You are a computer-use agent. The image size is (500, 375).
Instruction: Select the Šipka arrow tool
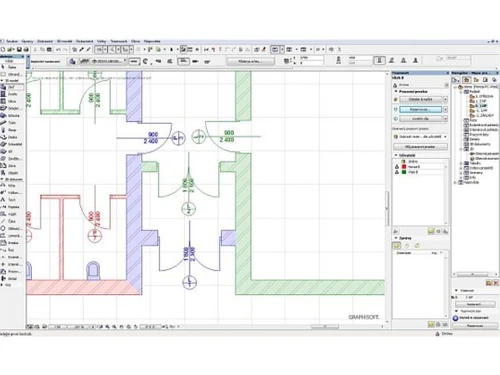click(12, 67)
